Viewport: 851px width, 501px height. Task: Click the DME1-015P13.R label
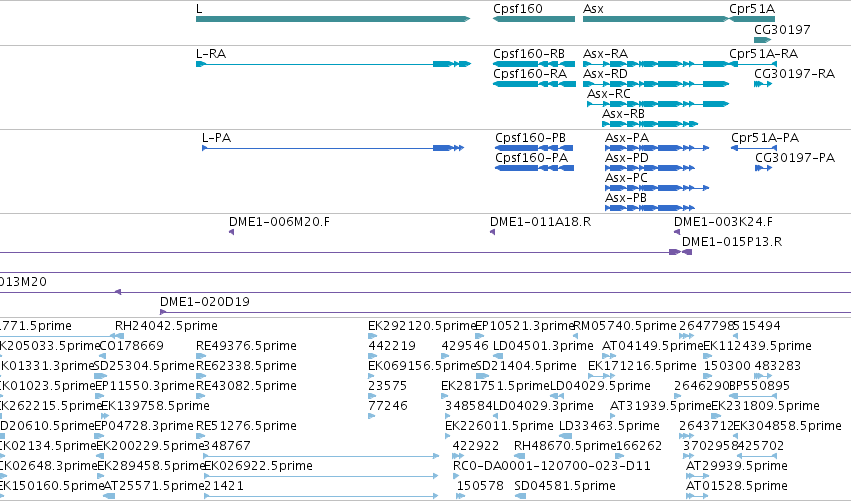click(x=732, y=242)
